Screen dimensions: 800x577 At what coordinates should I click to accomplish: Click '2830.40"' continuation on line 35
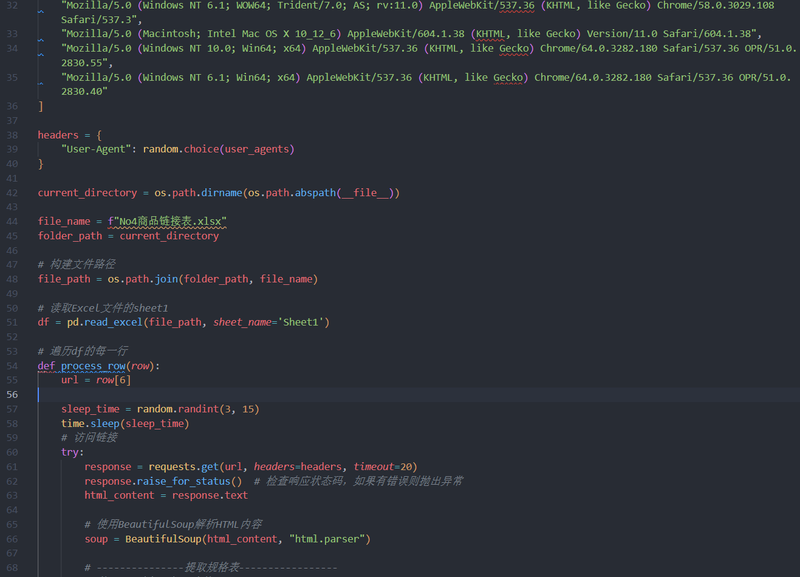click(x=84, y=92)
